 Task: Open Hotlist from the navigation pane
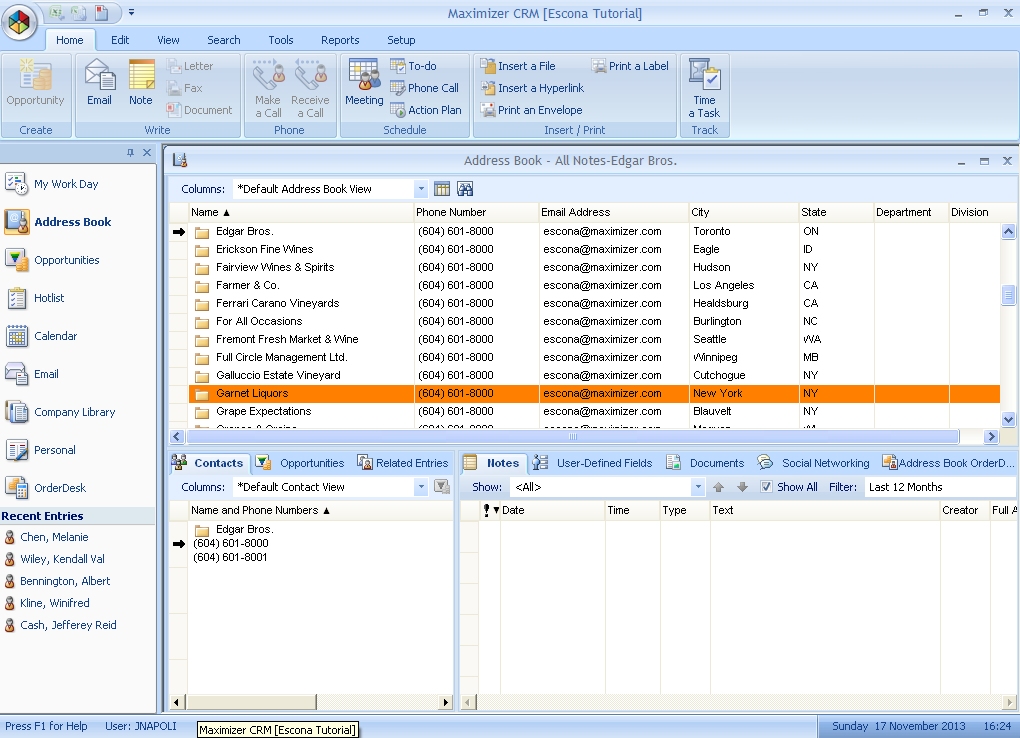point(48,298)
